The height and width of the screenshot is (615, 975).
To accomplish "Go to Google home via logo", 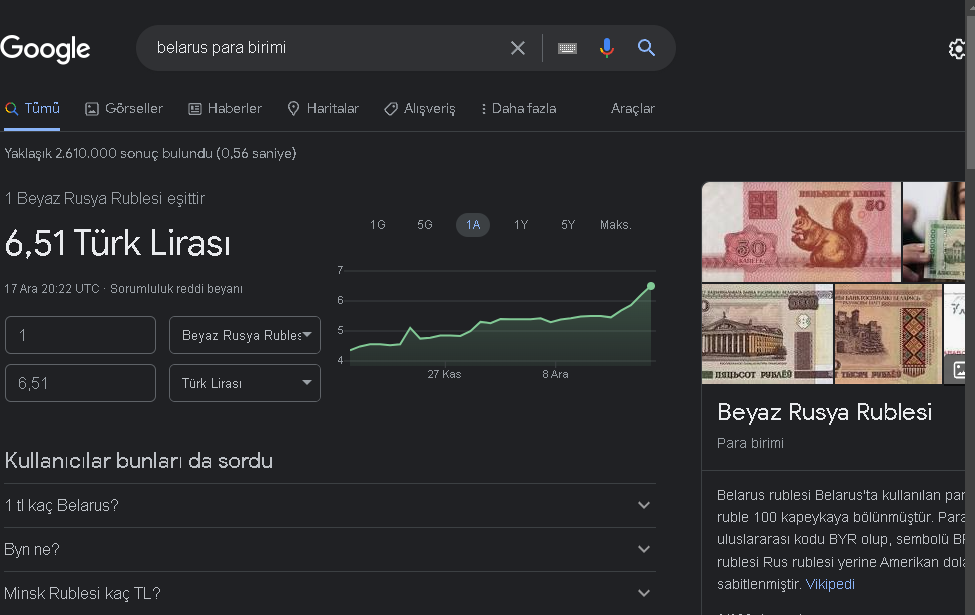I will tap(46, 48).
